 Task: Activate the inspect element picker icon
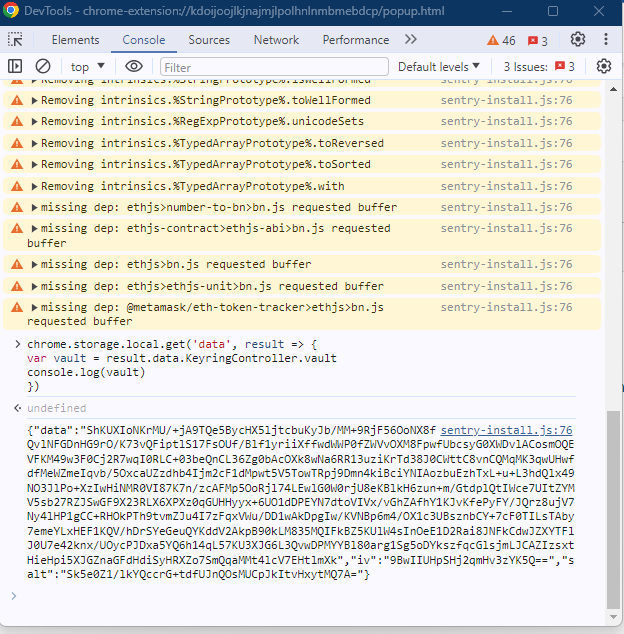click(15, 40)
